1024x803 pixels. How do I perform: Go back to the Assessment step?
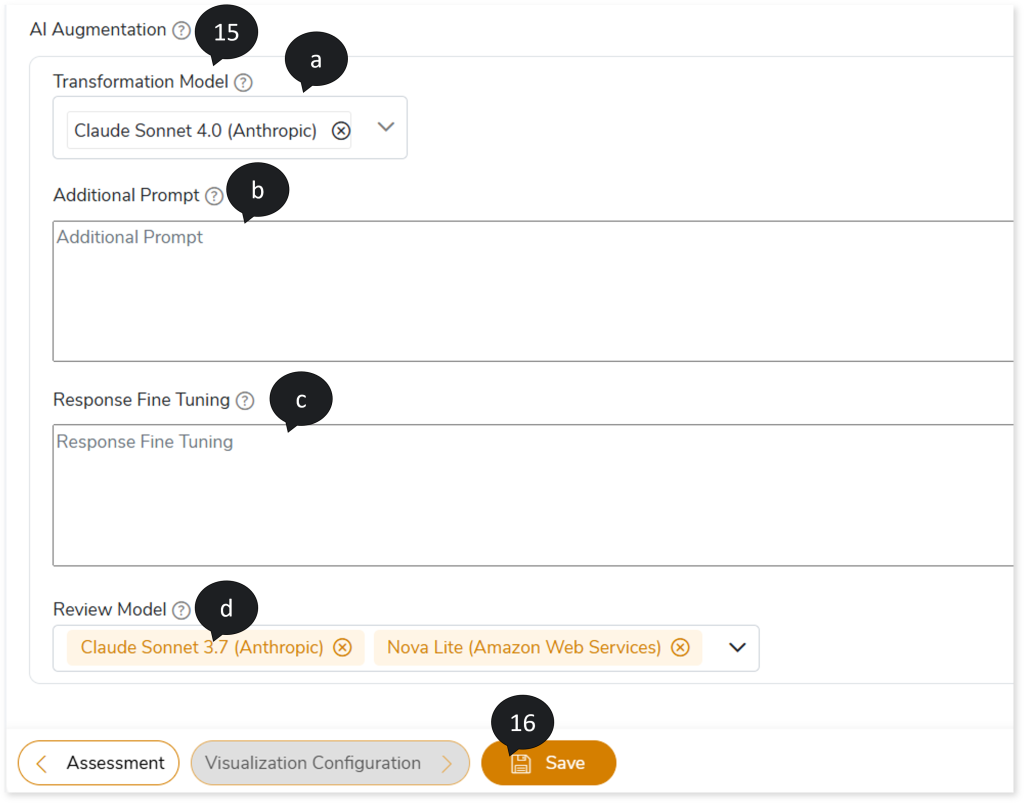98,763
